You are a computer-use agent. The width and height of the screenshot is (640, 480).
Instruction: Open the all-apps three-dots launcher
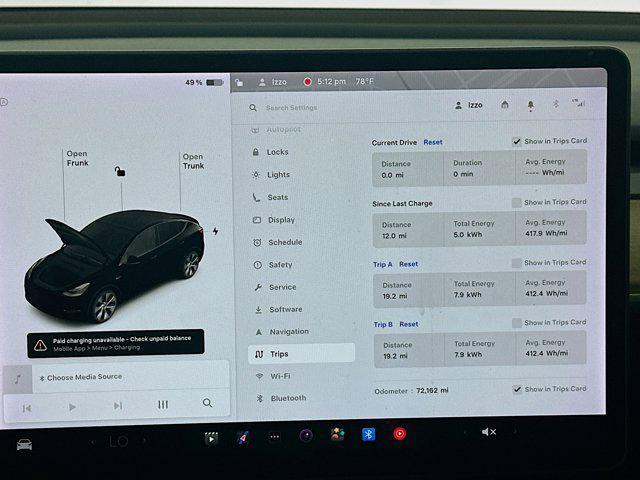[x=274, y=437]
